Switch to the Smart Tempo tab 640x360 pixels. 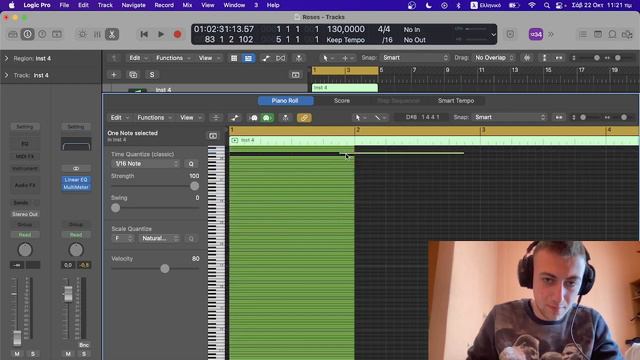(x=456, y=100)
